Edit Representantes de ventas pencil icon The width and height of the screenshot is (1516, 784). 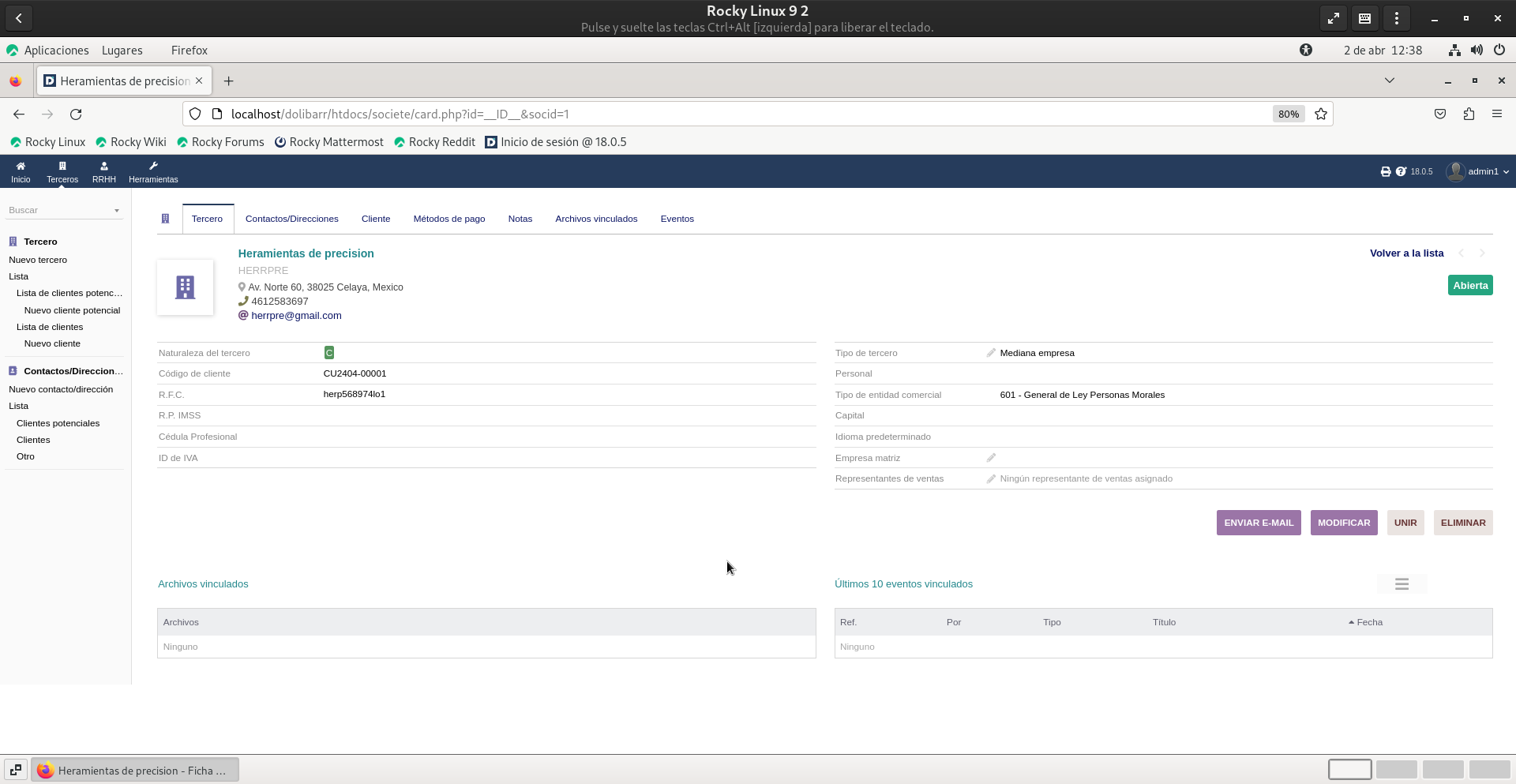click(x=991, y=478)
